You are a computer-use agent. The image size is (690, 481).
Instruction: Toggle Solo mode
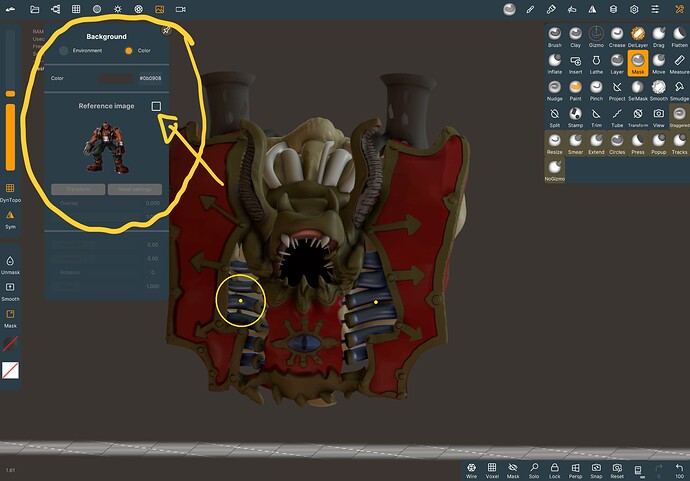coord(534,470)
